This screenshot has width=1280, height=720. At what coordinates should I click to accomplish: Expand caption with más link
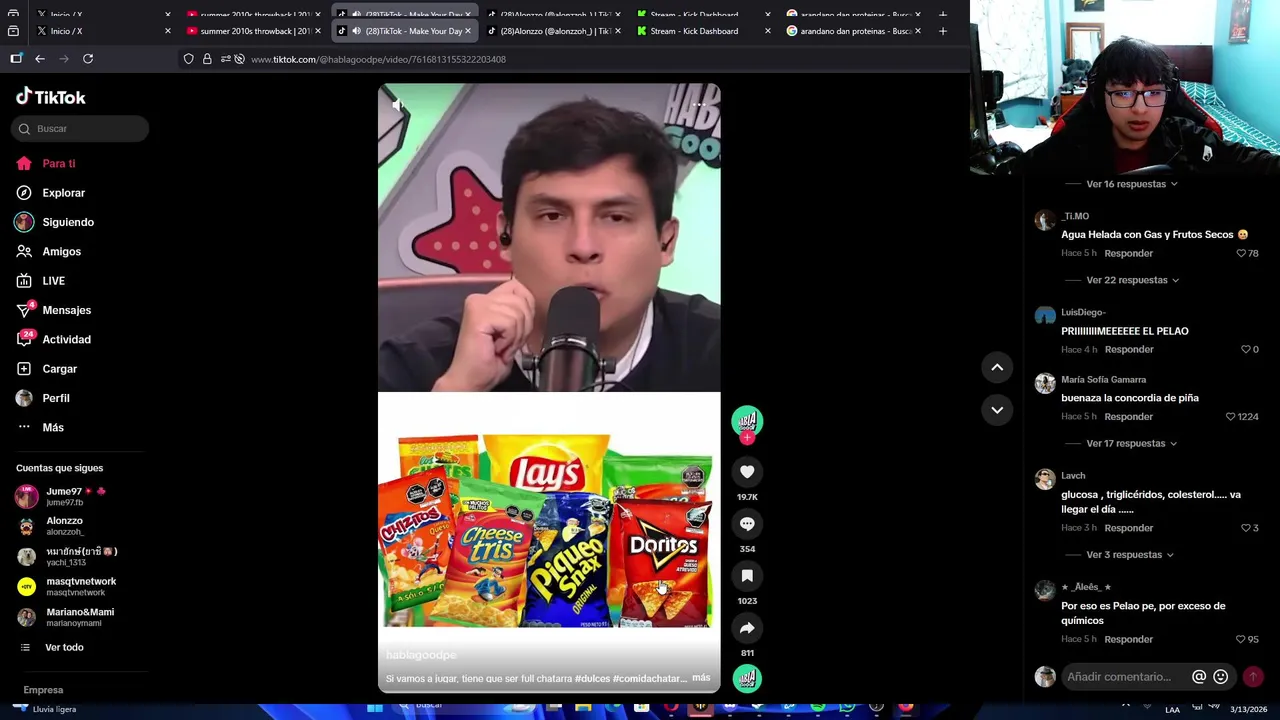click(x=701, y=678)
